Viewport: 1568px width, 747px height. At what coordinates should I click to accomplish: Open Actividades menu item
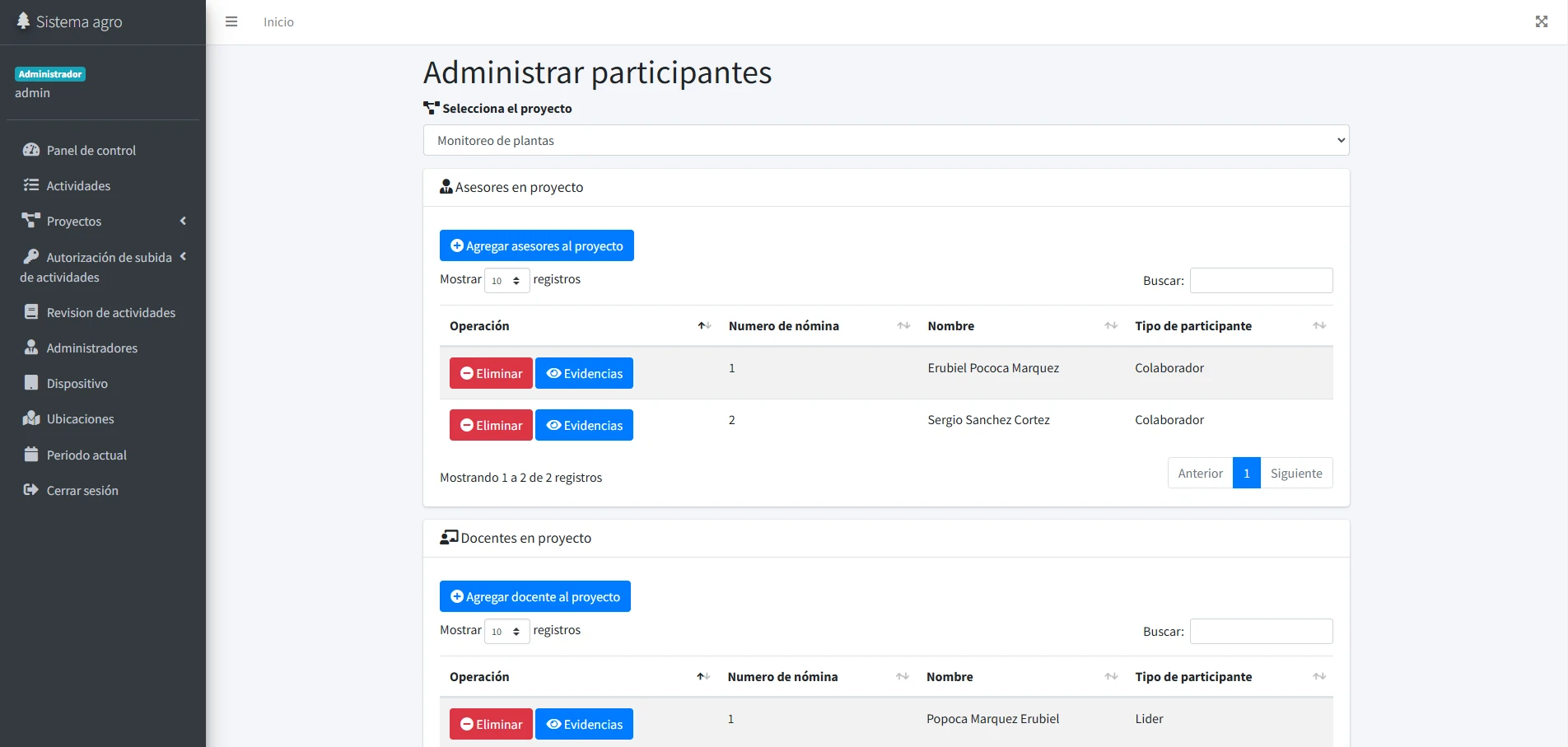tap(103, 185)
